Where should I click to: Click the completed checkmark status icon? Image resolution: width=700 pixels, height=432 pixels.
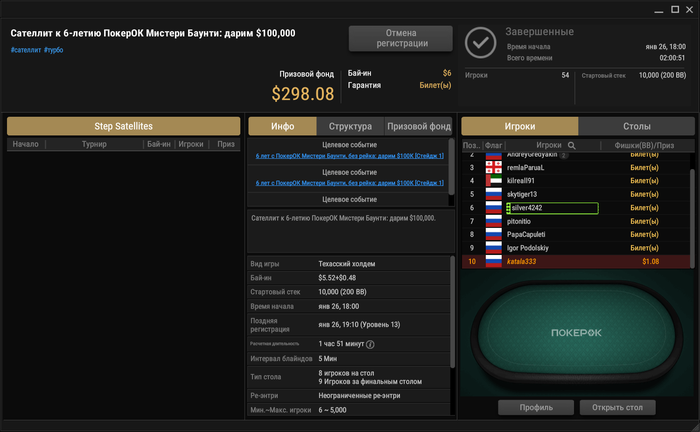pos(480,43)
